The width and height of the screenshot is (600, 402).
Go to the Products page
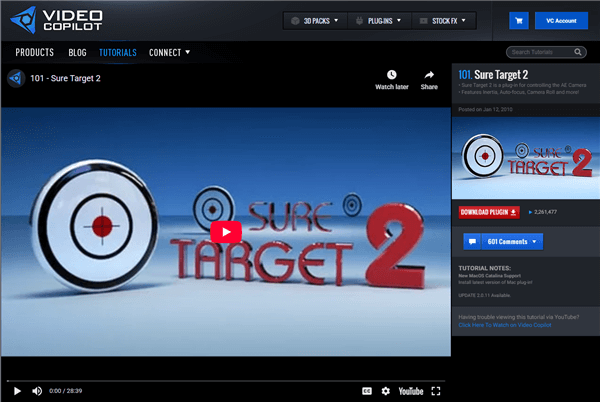34,52
